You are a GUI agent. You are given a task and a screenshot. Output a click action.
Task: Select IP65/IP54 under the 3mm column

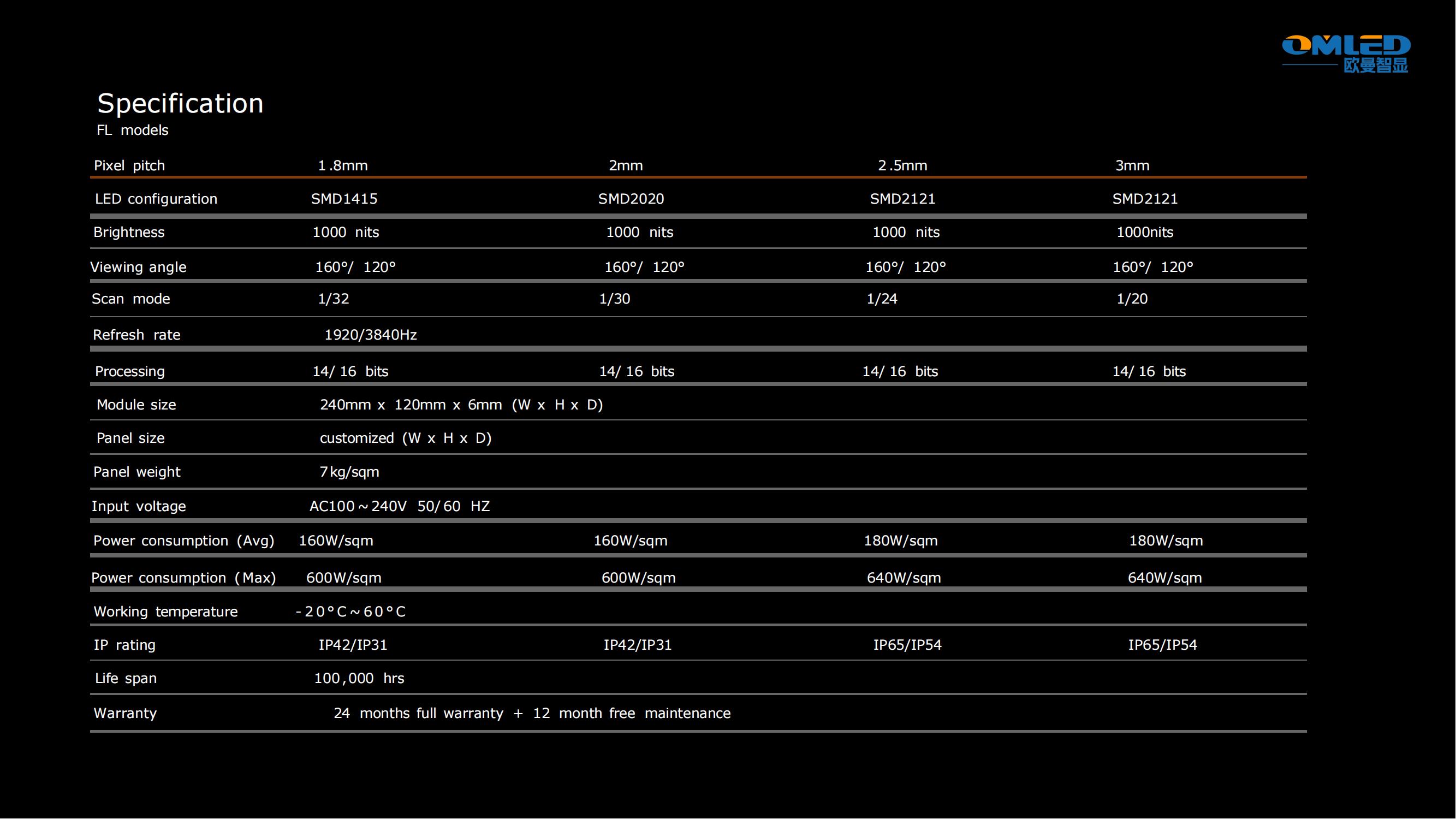(x=1163, y=645)
